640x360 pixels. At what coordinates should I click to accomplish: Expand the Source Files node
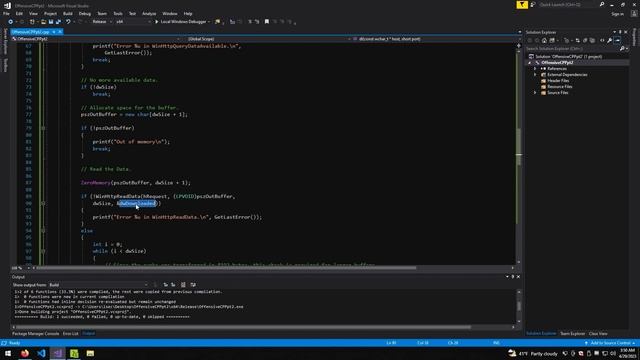pyautogui.click(x=535, y=93)
